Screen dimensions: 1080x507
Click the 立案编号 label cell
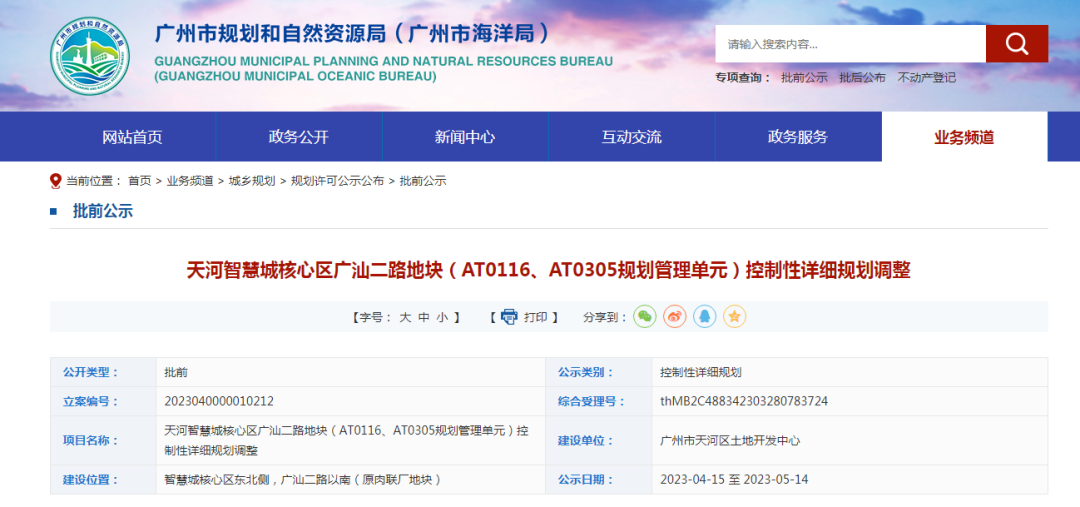(103, 401)
